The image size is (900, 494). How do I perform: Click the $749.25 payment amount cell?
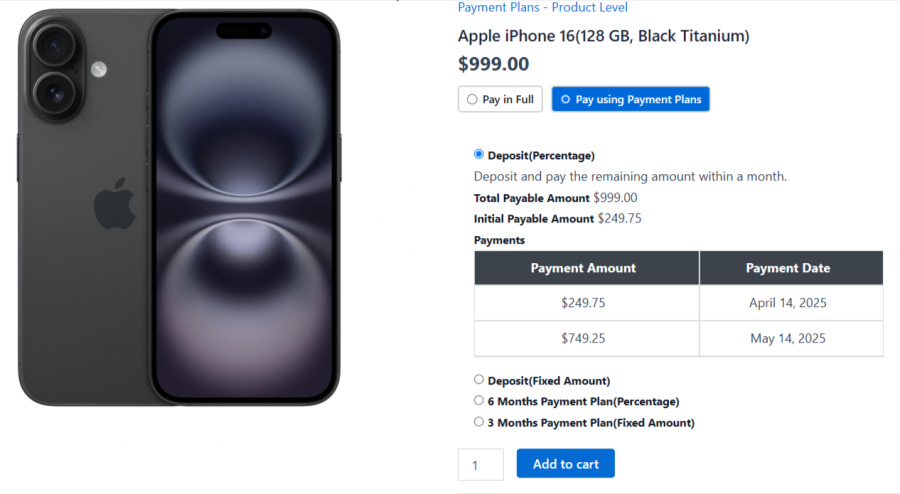tap(583, 338)
